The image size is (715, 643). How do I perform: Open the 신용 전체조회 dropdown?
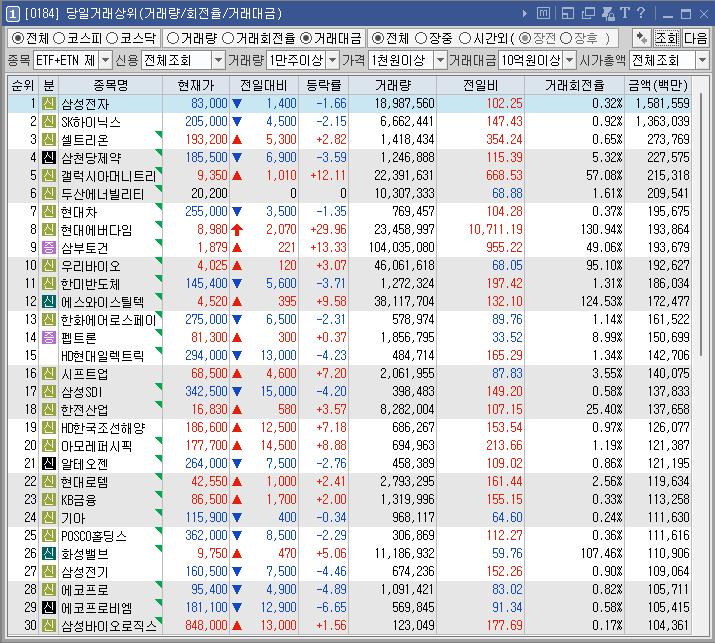pyautogui.click(x=218, y=60)
